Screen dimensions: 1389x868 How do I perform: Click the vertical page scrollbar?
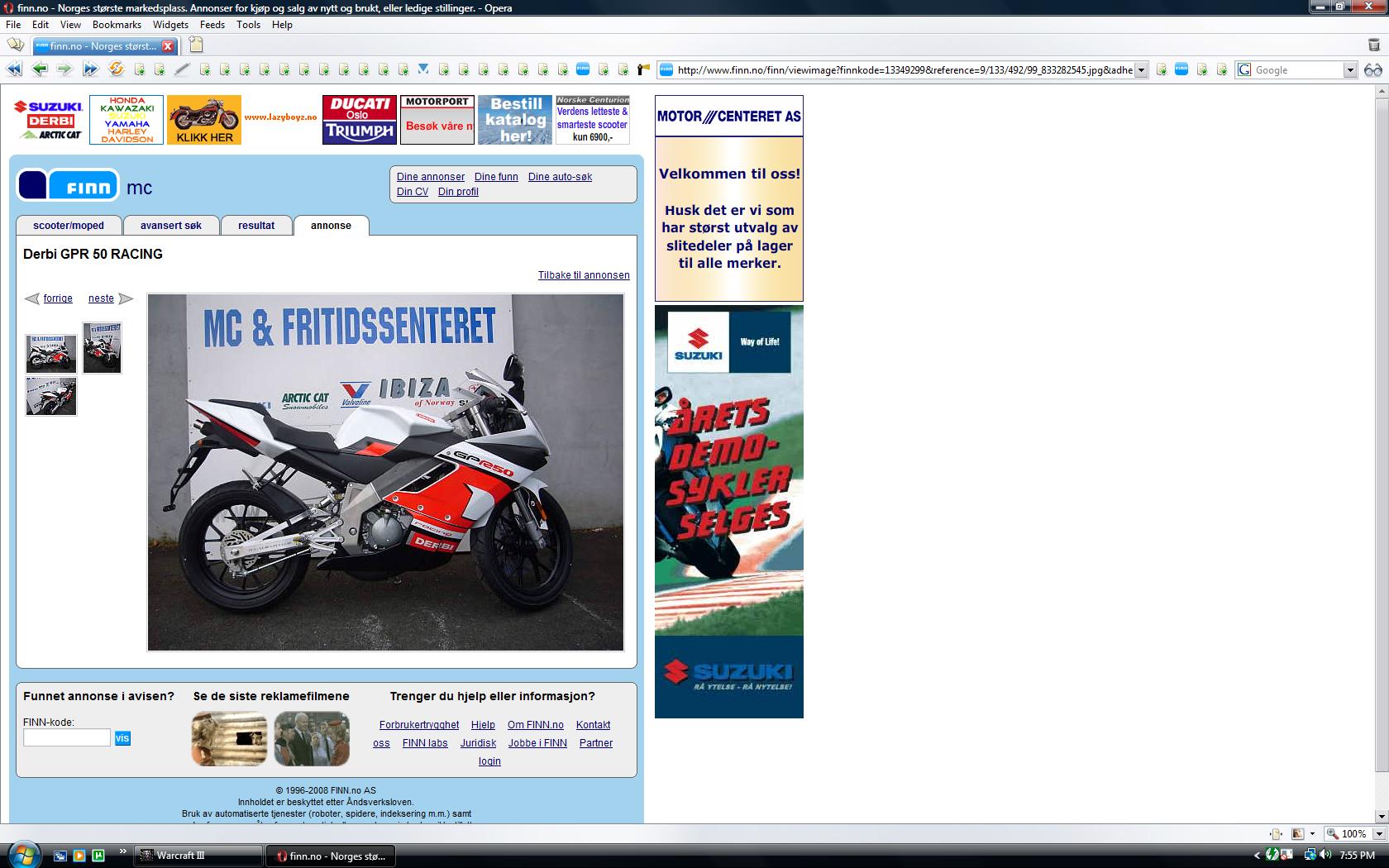pyautogui.click(x=1382, y=453)
